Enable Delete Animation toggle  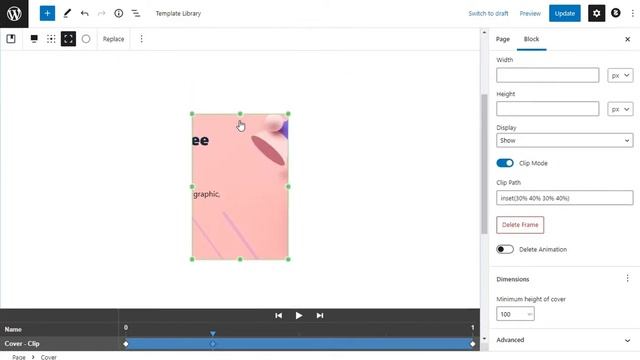click(505, 249)
